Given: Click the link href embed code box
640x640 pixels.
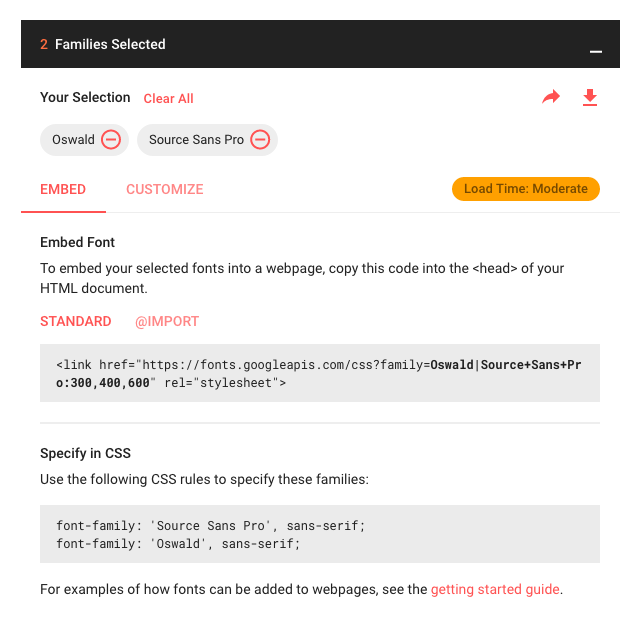Looking at the screenshot, I should tap(320, 374).
